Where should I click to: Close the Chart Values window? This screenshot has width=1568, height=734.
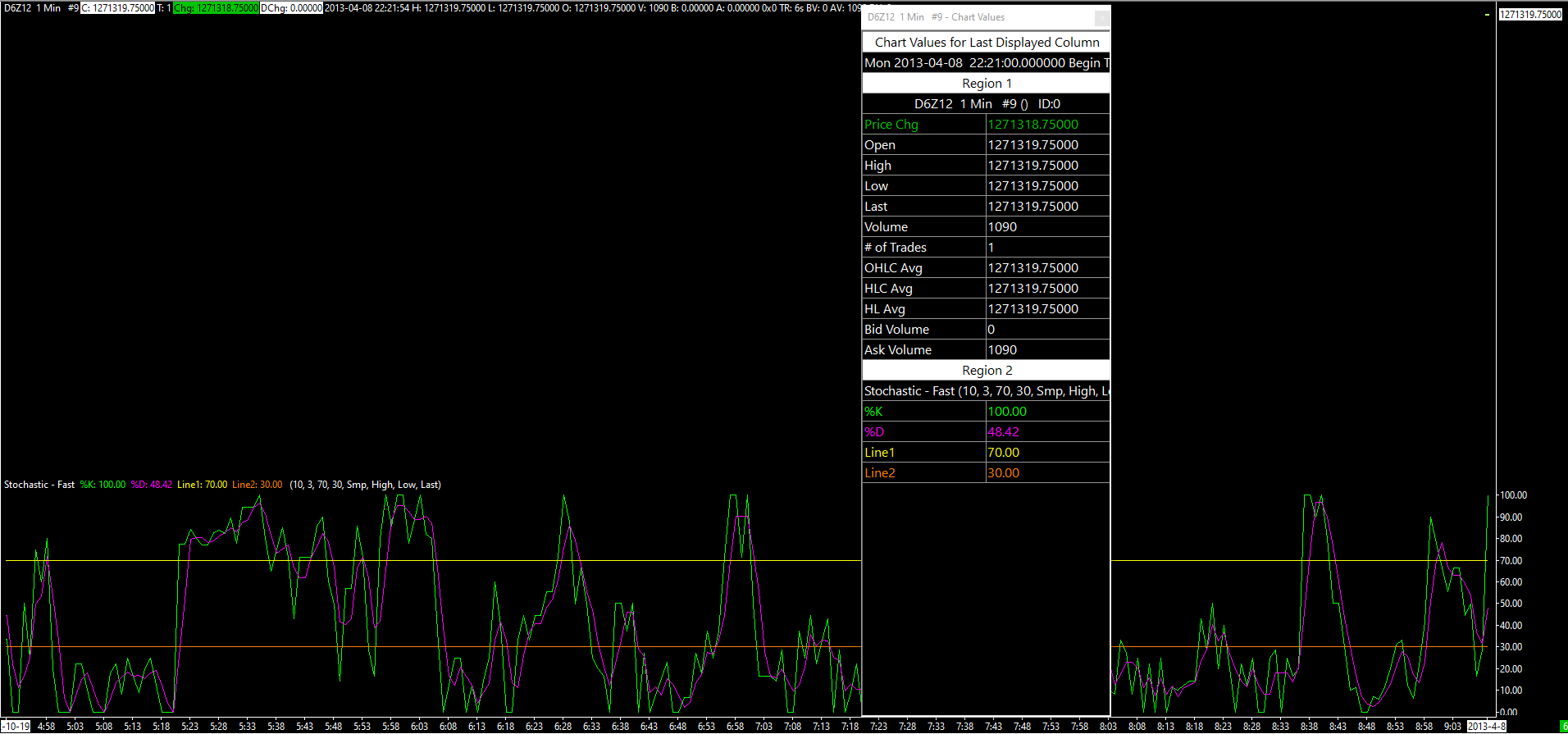[1102, 17]
